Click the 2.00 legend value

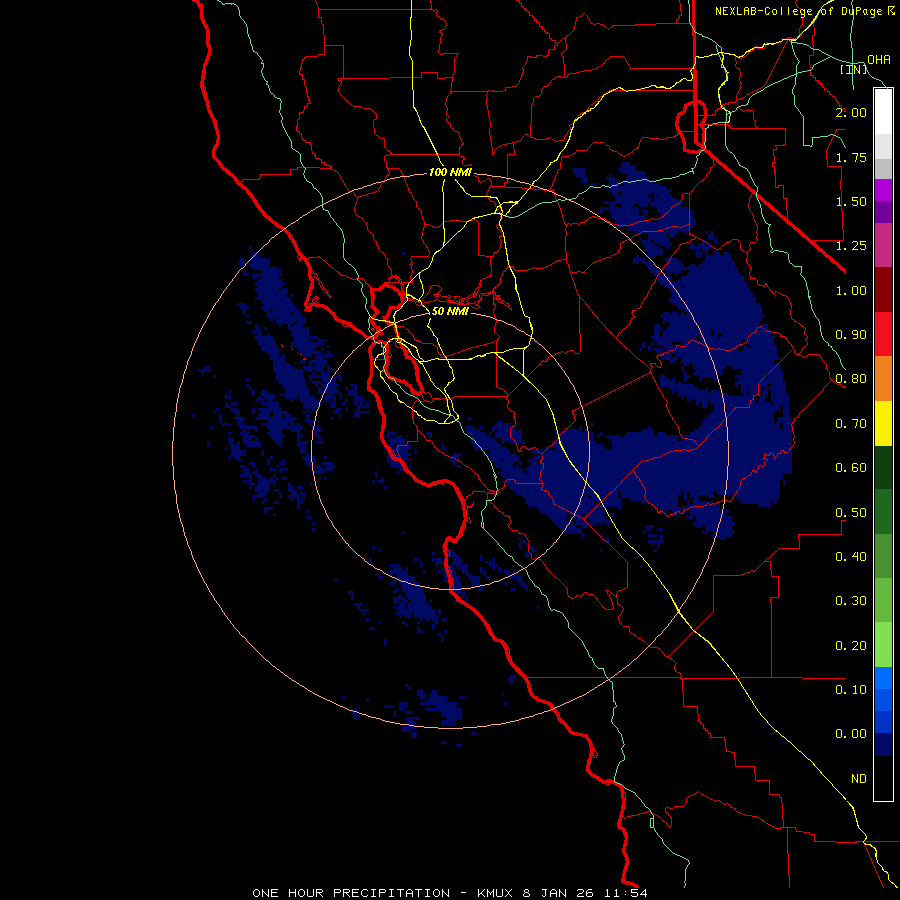point(851,112)
